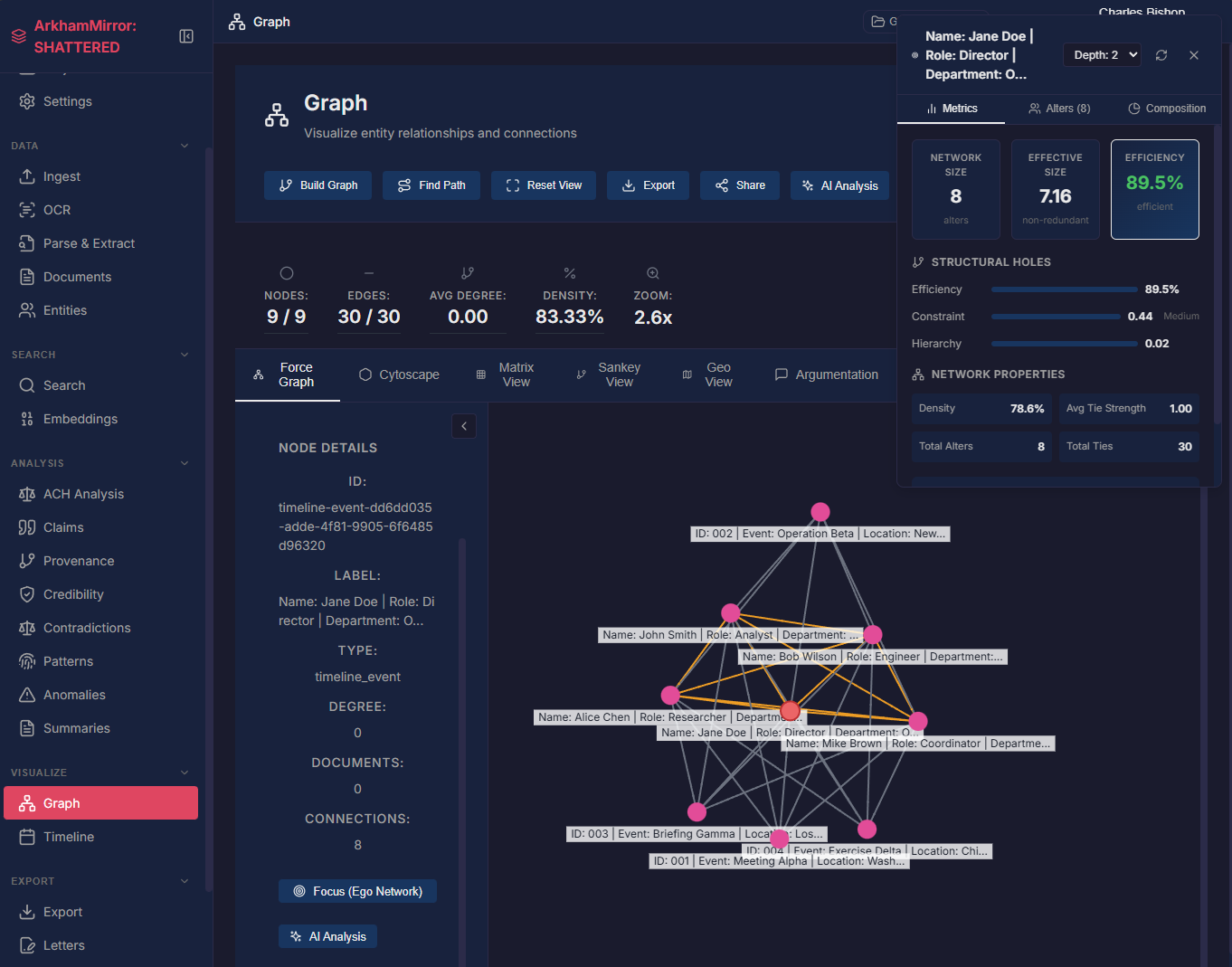Screen dimensions: 1232x967
Task: Collapse the Node Details side panel
Action: coord(464,425)
